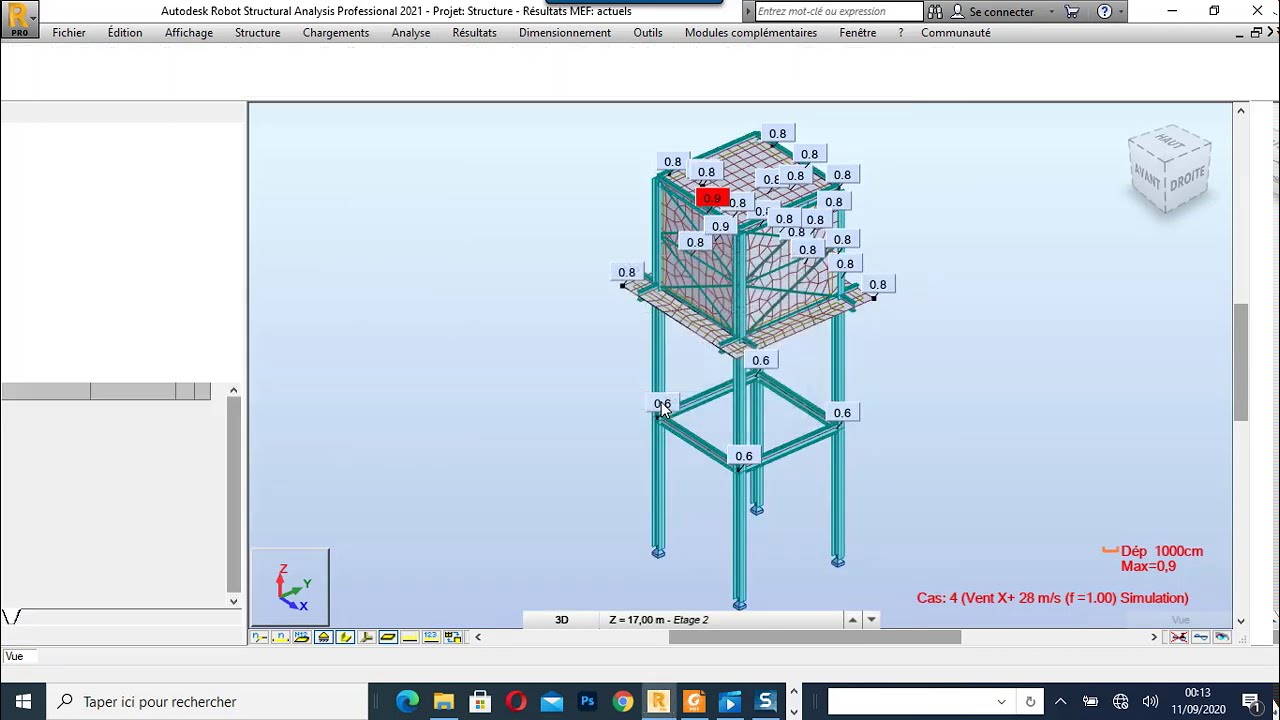Open the Affichage menu
The image size is (1280, 720).
[189, 33]
